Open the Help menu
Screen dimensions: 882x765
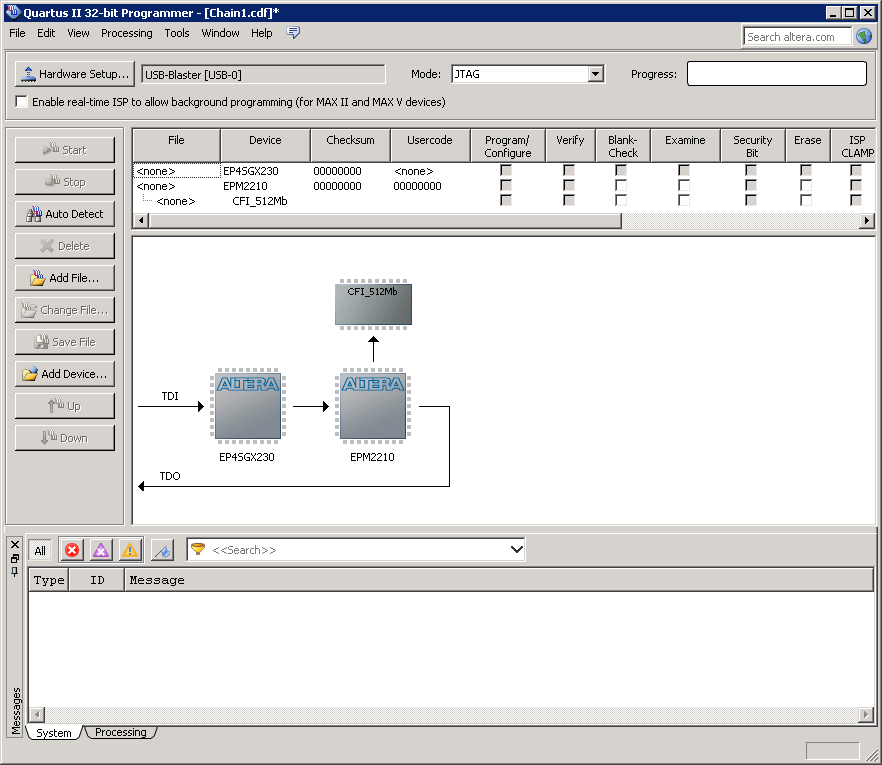click(262, 33)
